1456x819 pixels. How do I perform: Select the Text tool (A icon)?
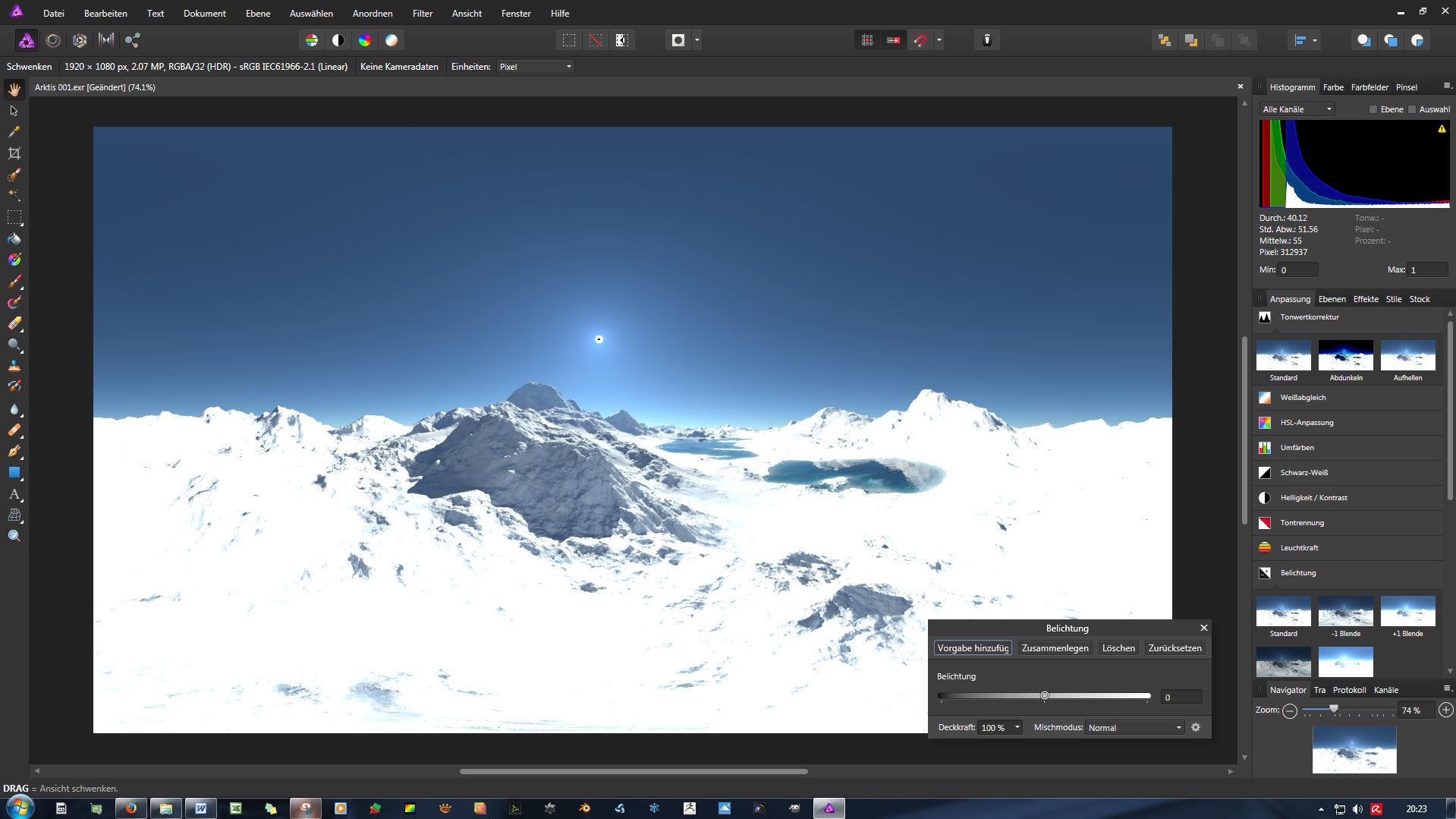[14, 494]
